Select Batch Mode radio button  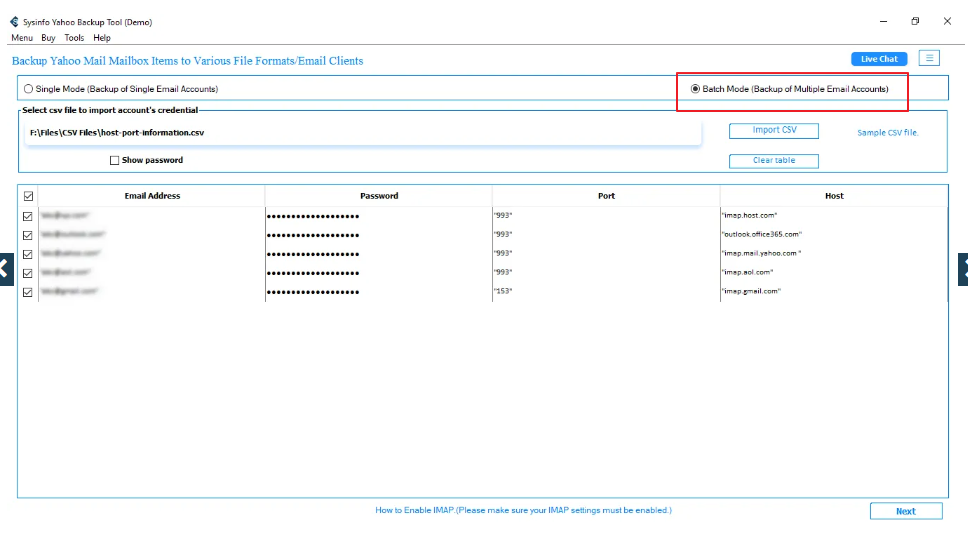695,89
